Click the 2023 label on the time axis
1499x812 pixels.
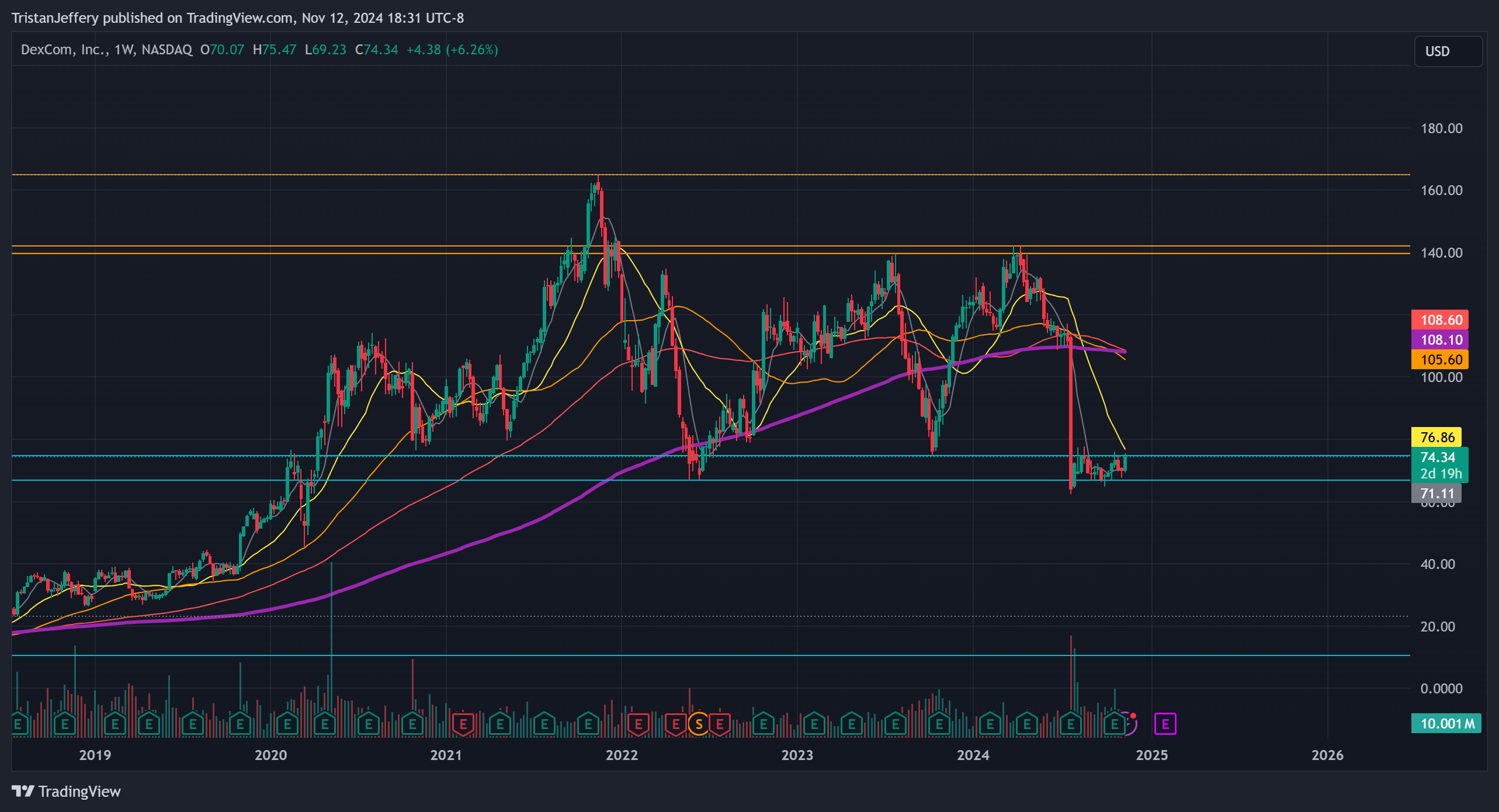797,755
